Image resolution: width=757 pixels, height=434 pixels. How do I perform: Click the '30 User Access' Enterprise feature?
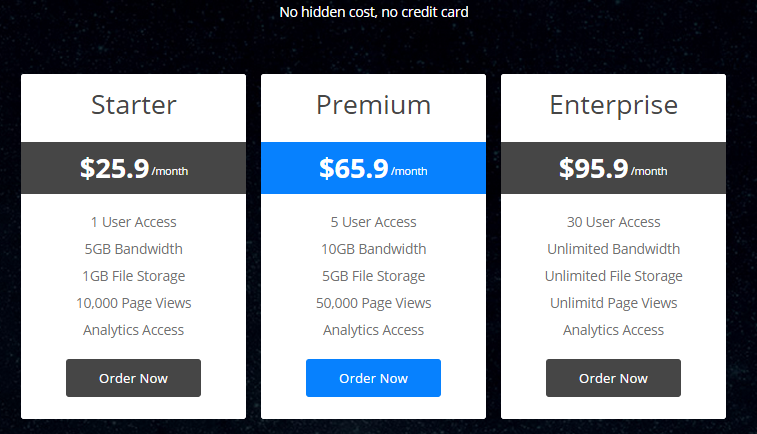pos(614,222)
